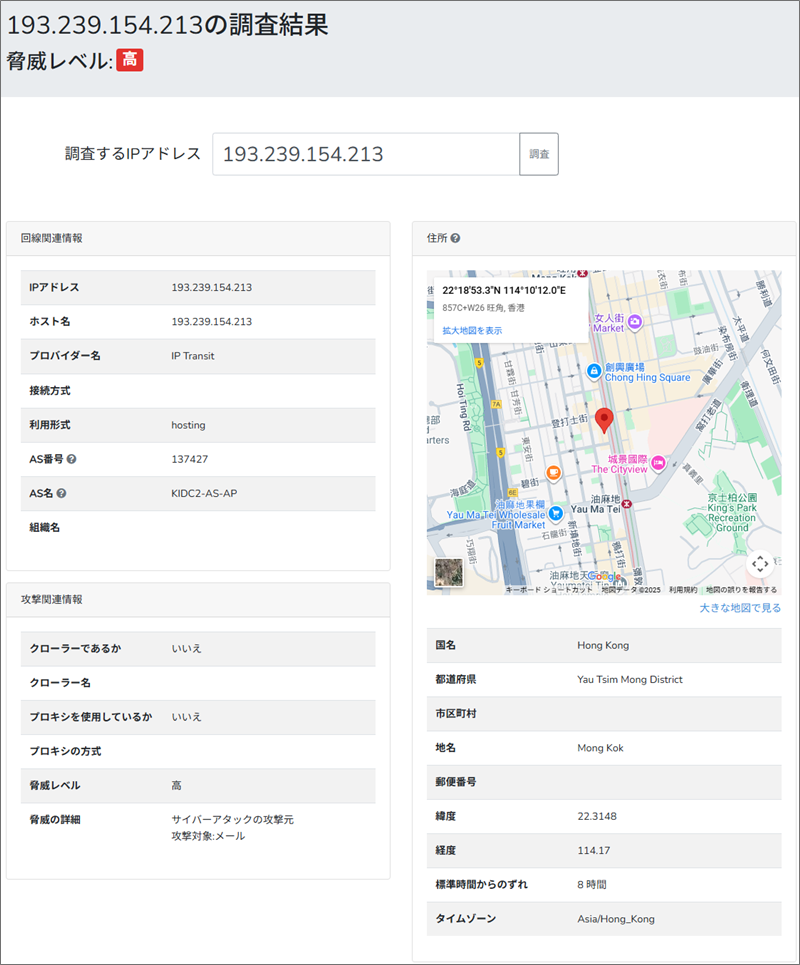Click the red 高 threat level badge
The height and width of the screenshot is (965, 800).
[130, 60]
